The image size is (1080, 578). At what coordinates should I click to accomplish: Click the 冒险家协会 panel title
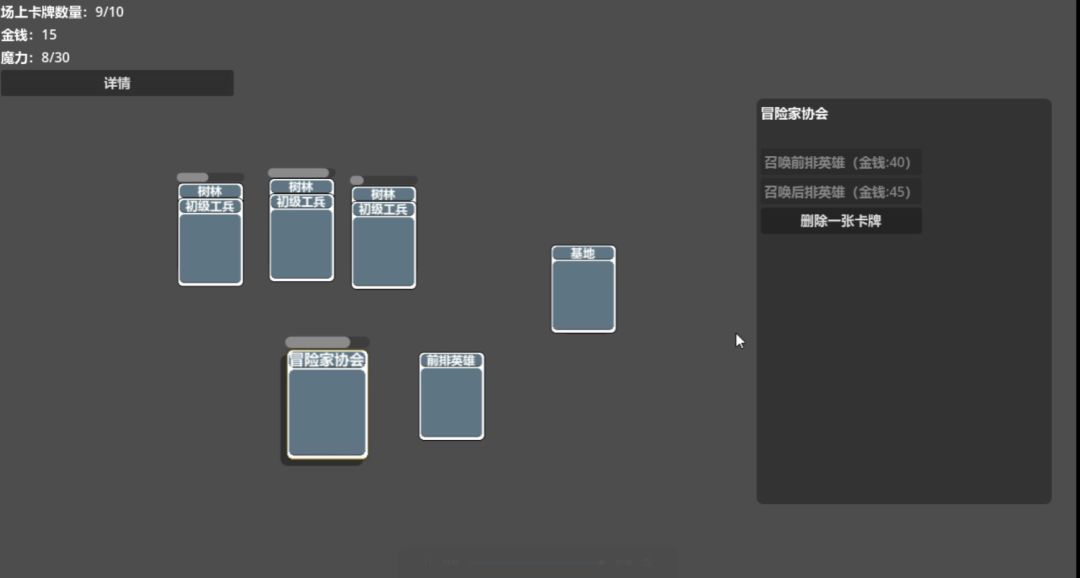tap(794, 114)
